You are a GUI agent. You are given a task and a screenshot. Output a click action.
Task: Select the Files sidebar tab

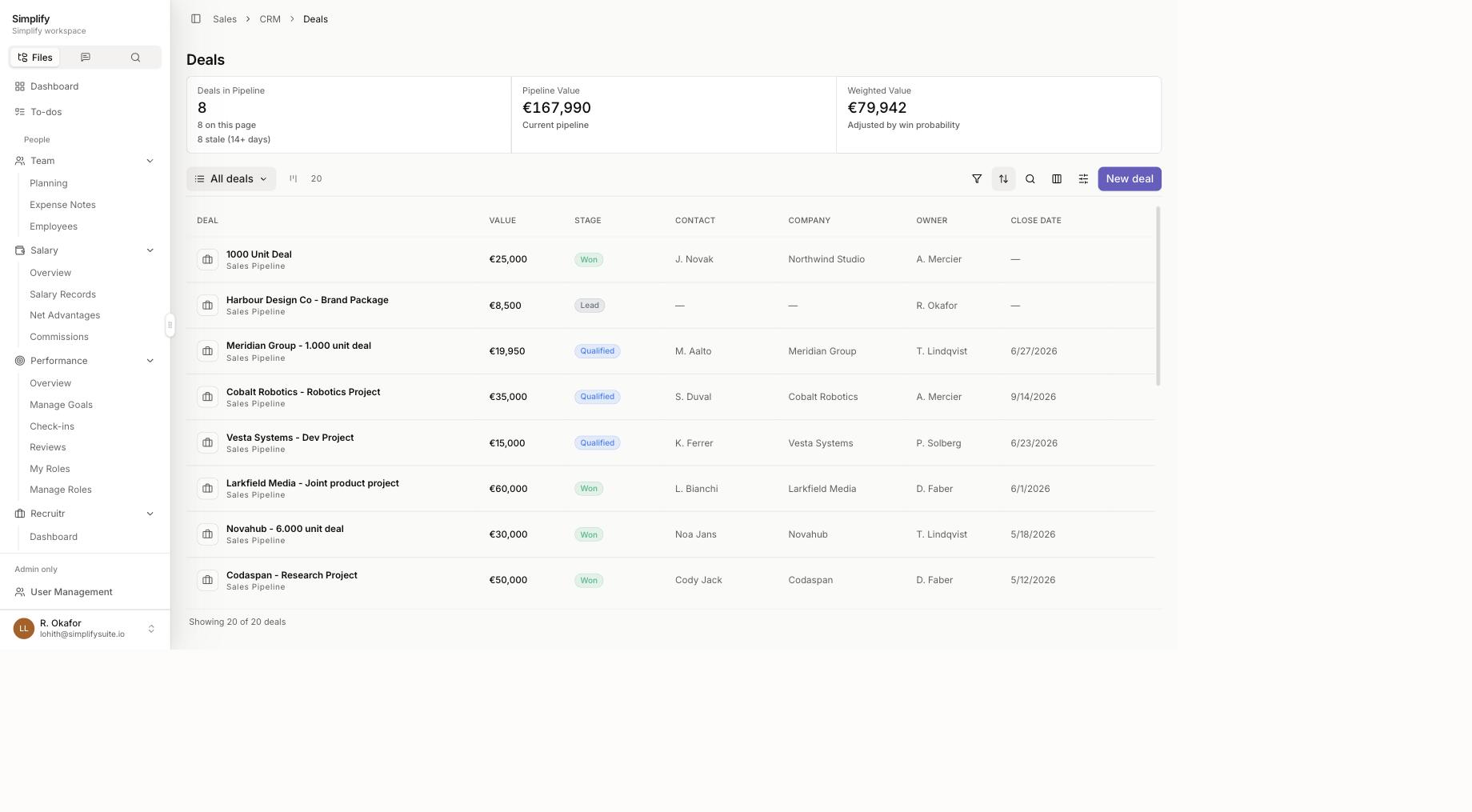(x=35, y=58)
